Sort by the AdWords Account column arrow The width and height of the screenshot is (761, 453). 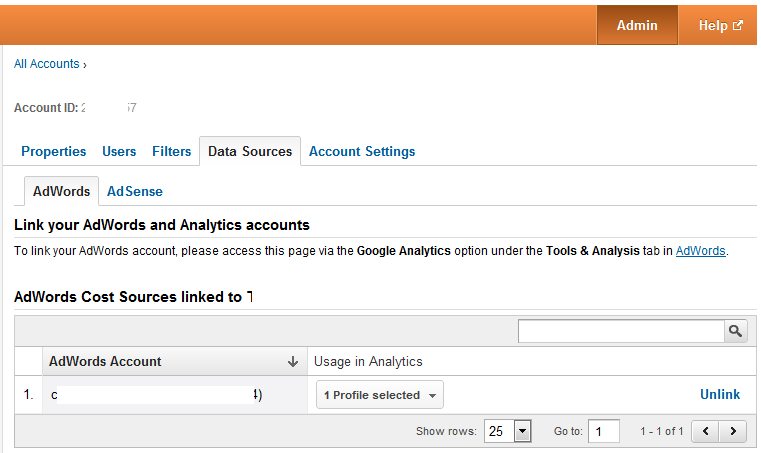click(293, 362)
